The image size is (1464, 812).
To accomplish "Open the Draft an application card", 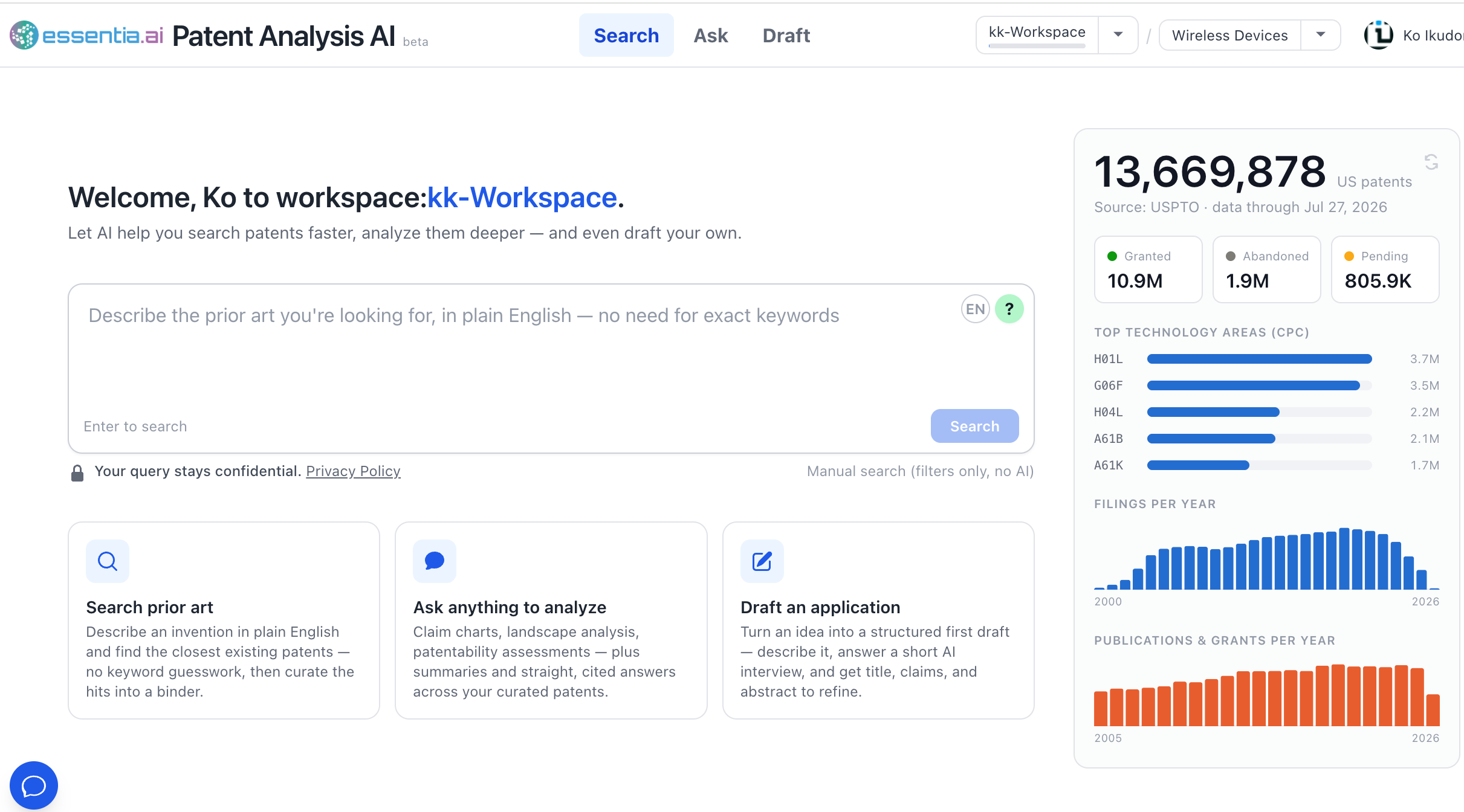I will pyautogui.click(x=878, y=620).
